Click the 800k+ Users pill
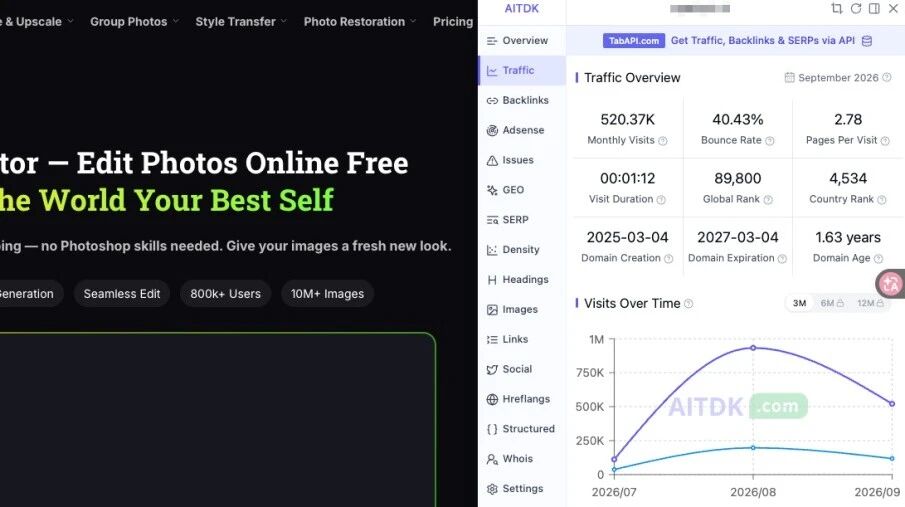 pyautogui.click(x=225, y=294)
